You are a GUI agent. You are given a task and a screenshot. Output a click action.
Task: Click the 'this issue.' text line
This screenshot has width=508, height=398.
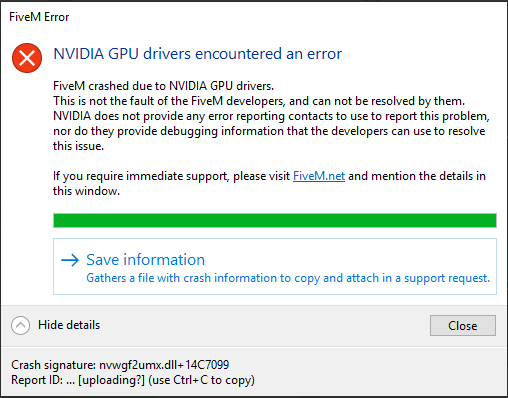79,146
